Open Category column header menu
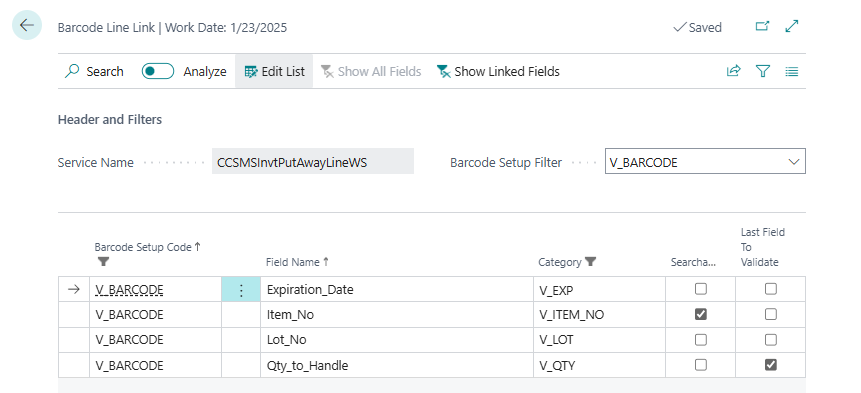Screen dimensions: 861x393 click(x=560, y=262)
